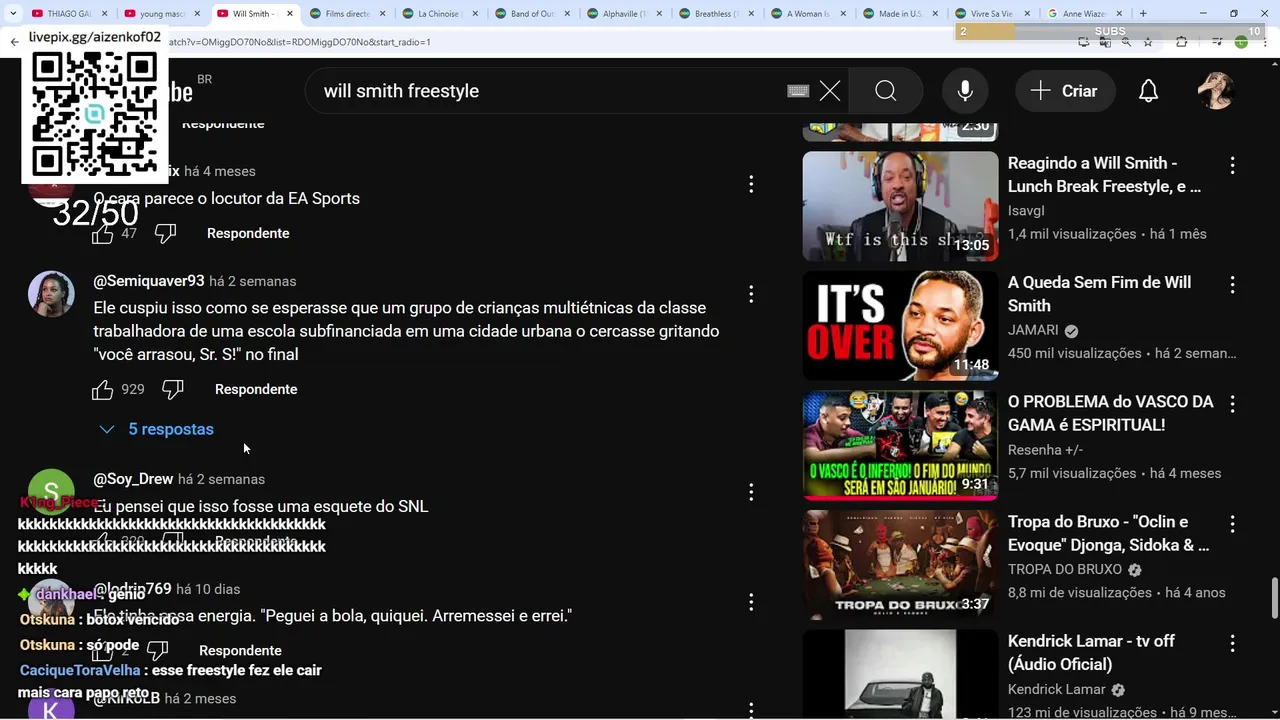Open options menu for @Semiquaver93 comment

click(751, 295)
